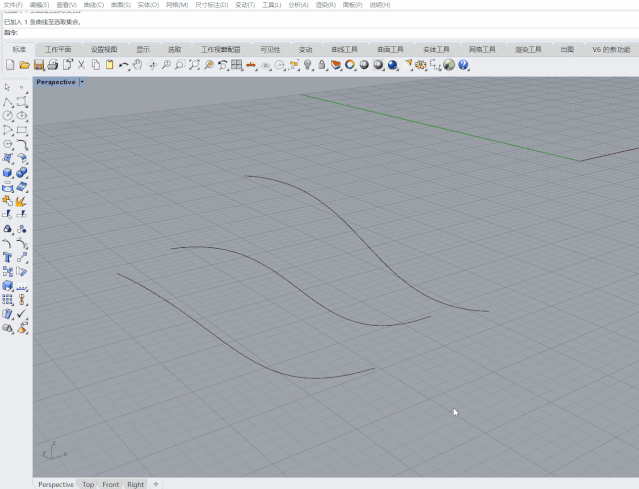Lock objects with the padlock icon
Screen dimensions: 639x489
(x=322, y=65)
